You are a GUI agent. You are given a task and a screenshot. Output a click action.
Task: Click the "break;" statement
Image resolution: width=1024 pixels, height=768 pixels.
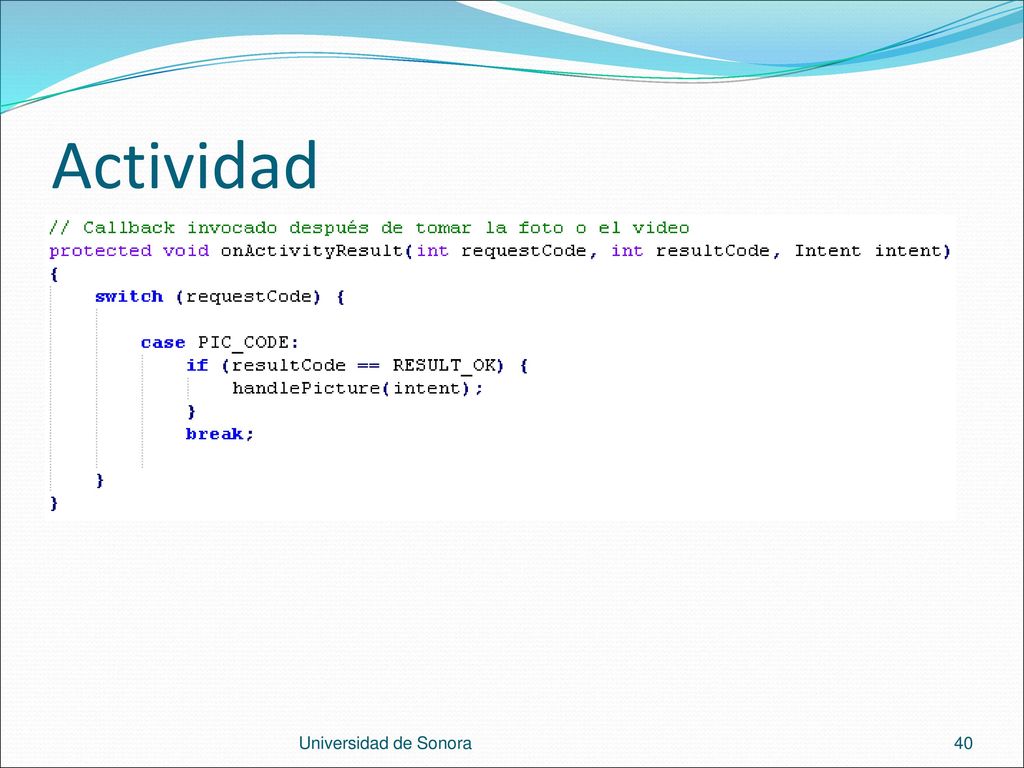tap(220, 434)
